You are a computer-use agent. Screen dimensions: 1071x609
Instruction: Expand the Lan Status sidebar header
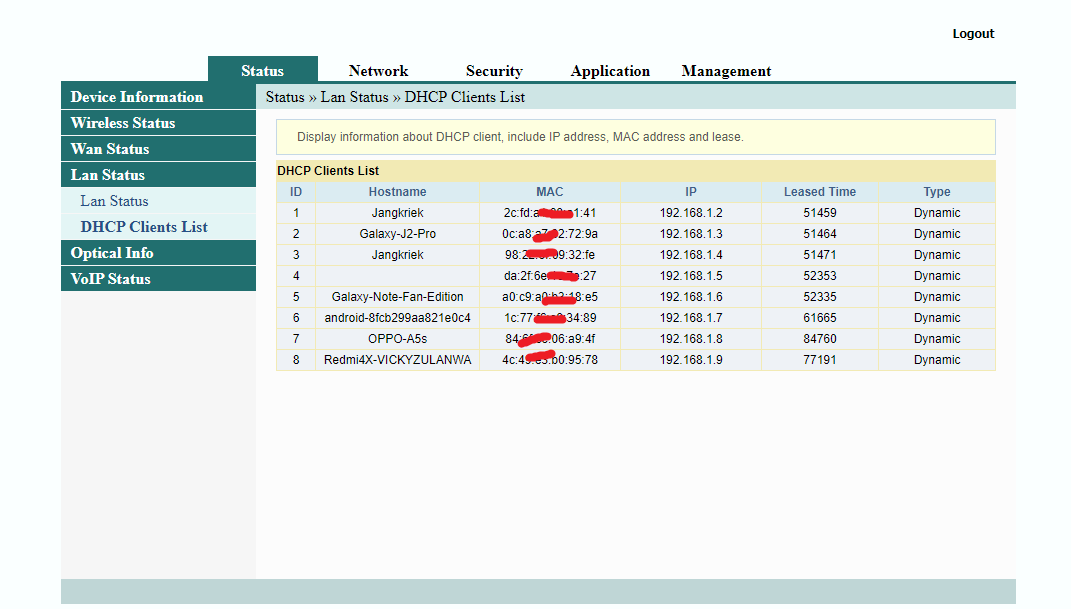(x=158, y=175)
